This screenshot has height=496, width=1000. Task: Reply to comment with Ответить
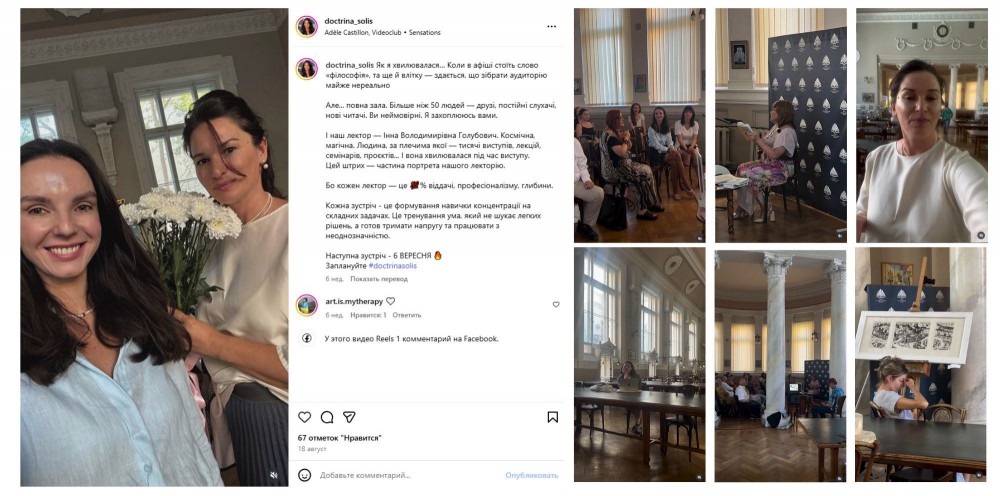tap(407, 315)
